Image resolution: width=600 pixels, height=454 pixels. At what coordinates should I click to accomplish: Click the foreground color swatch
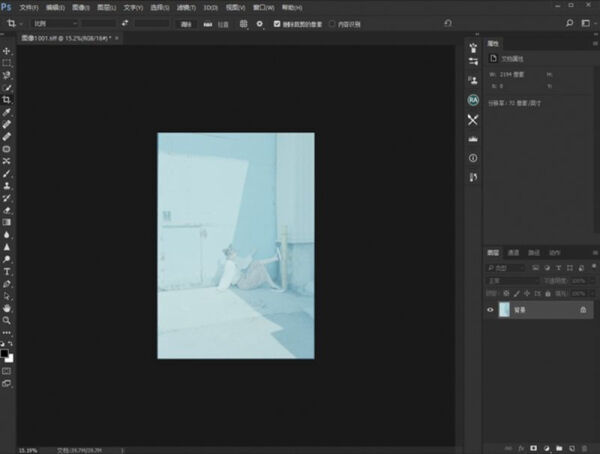5,353
